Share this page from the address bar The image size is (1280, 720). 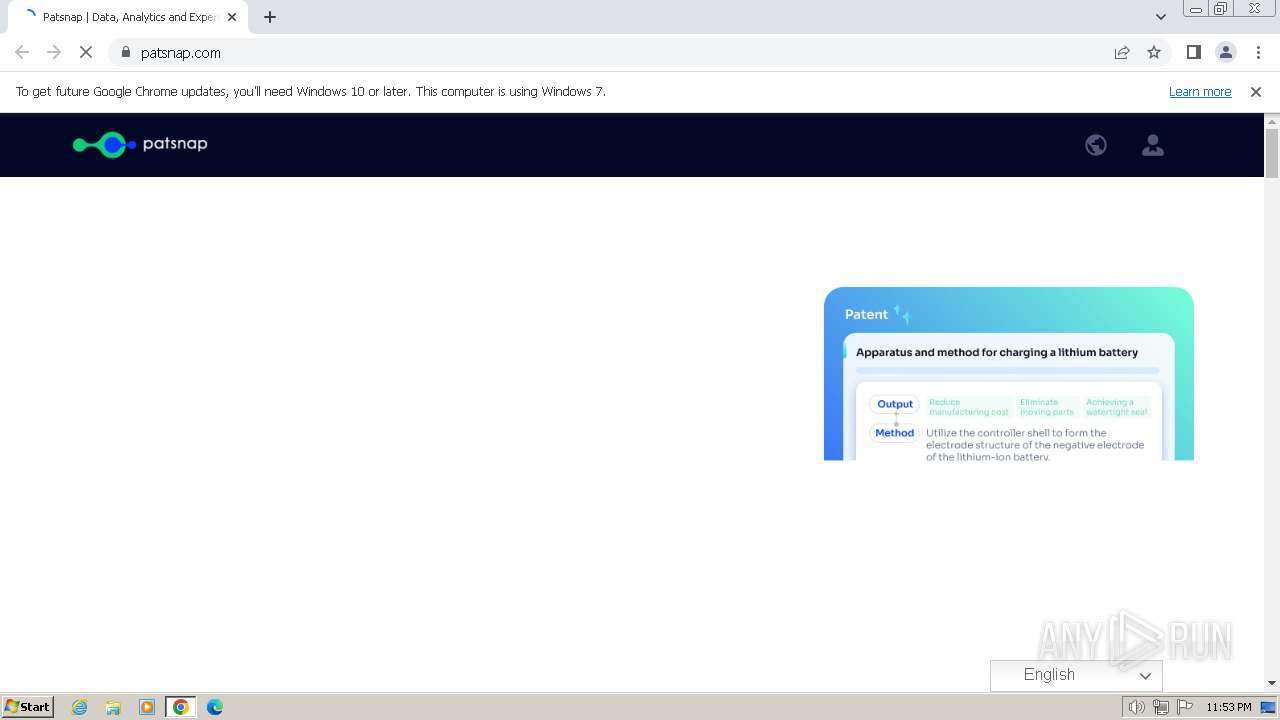1122,52
